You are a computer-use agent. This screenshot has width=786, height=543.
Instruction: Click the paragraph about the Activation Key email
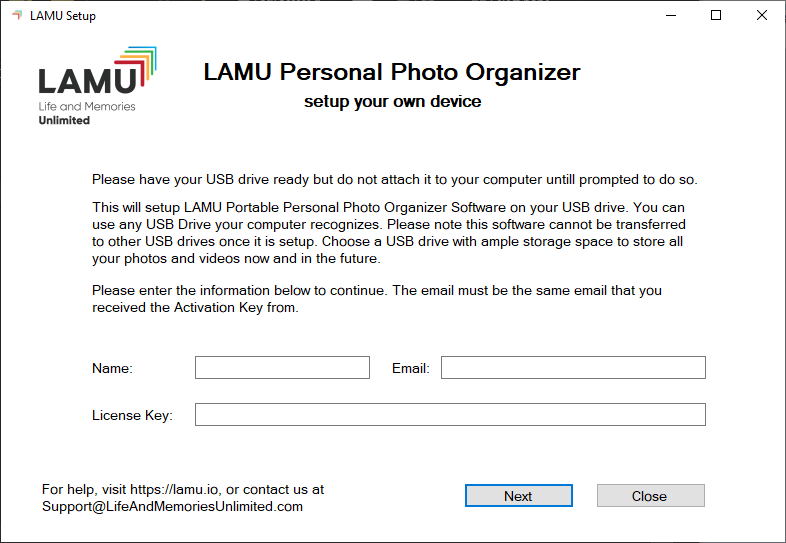point(376,299)
